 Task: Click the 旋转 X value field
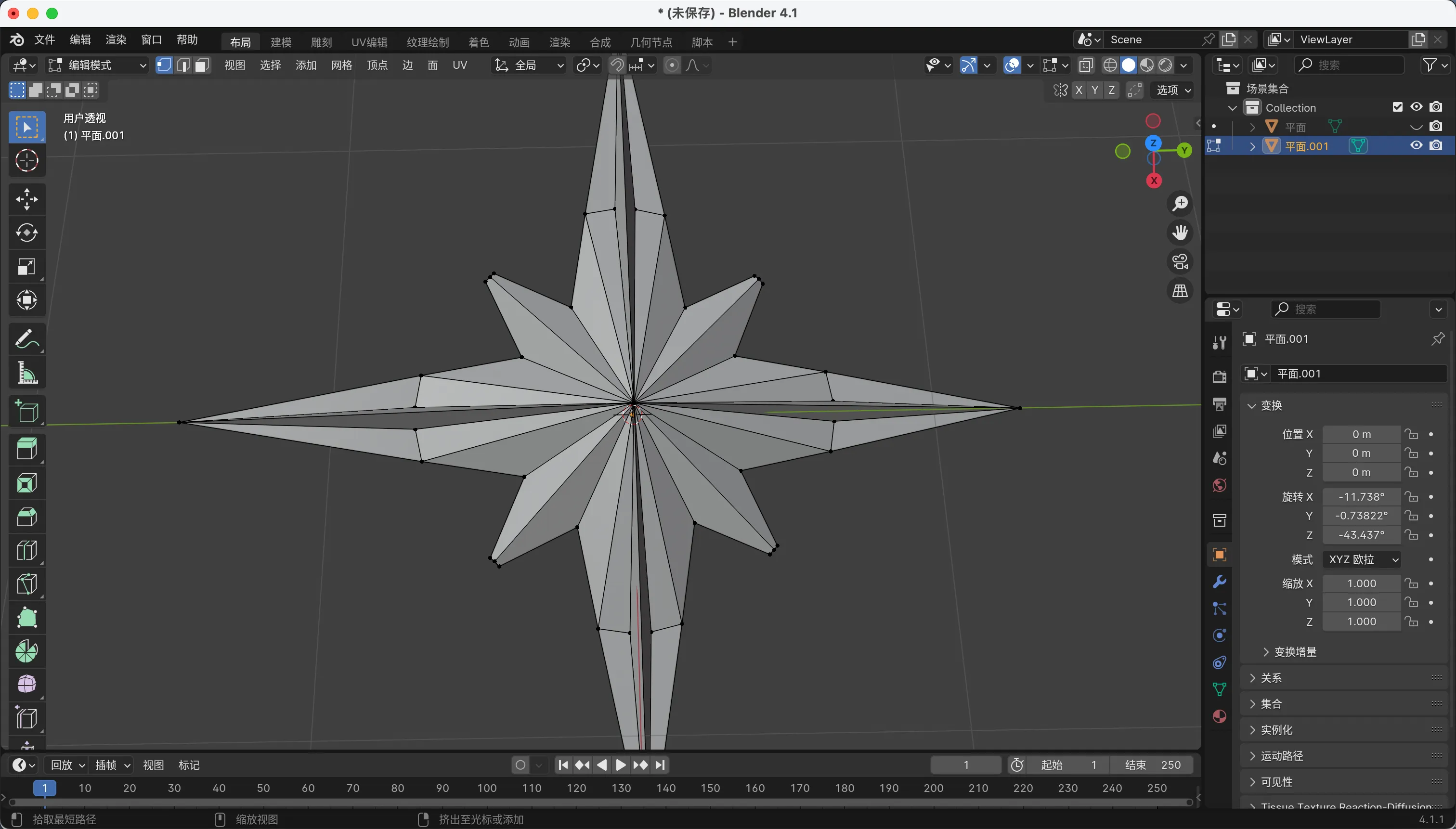1361,496
